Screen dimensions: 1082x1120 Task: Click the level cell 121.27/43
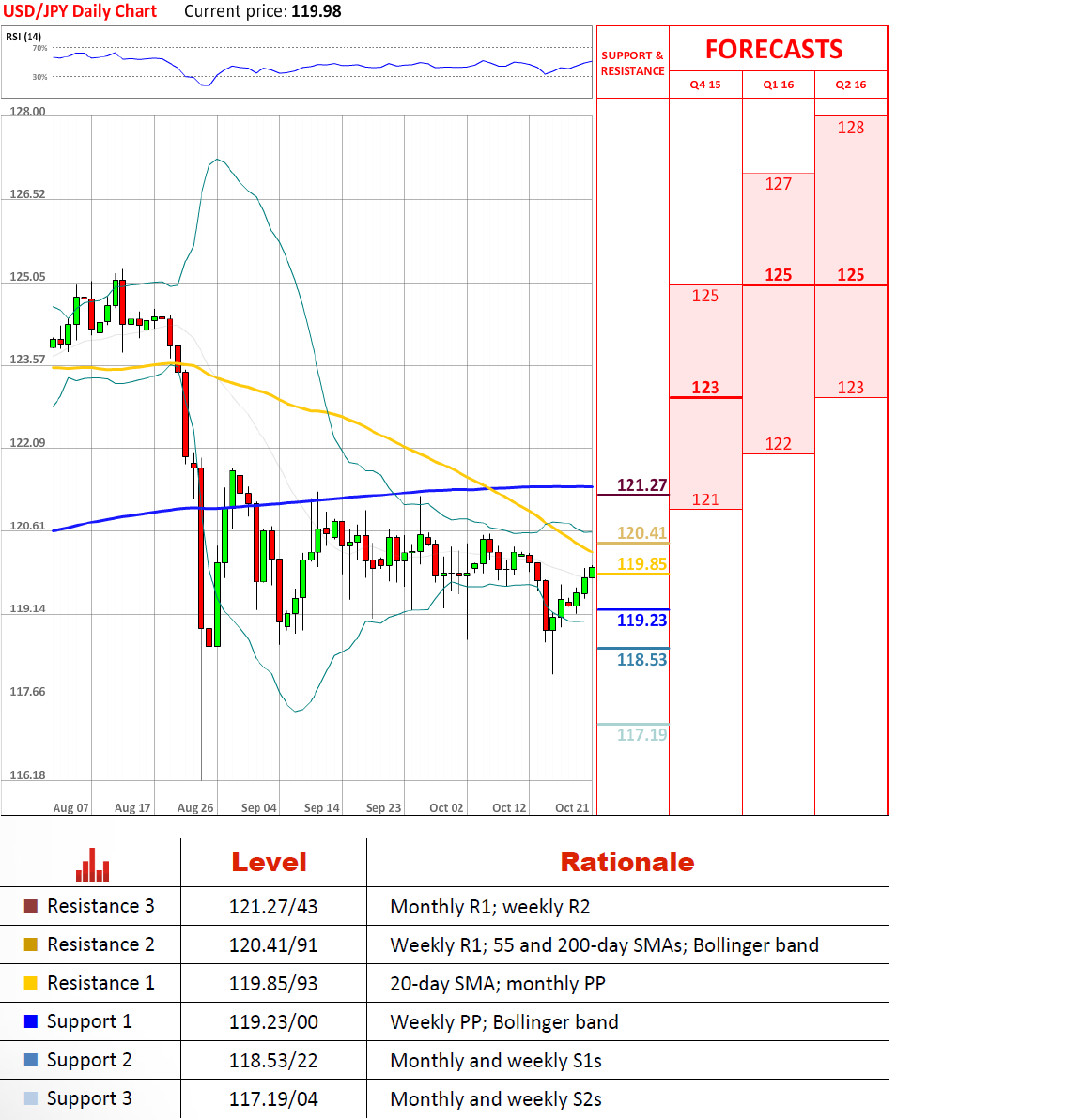pyautogui.click(x=273, y=907)
